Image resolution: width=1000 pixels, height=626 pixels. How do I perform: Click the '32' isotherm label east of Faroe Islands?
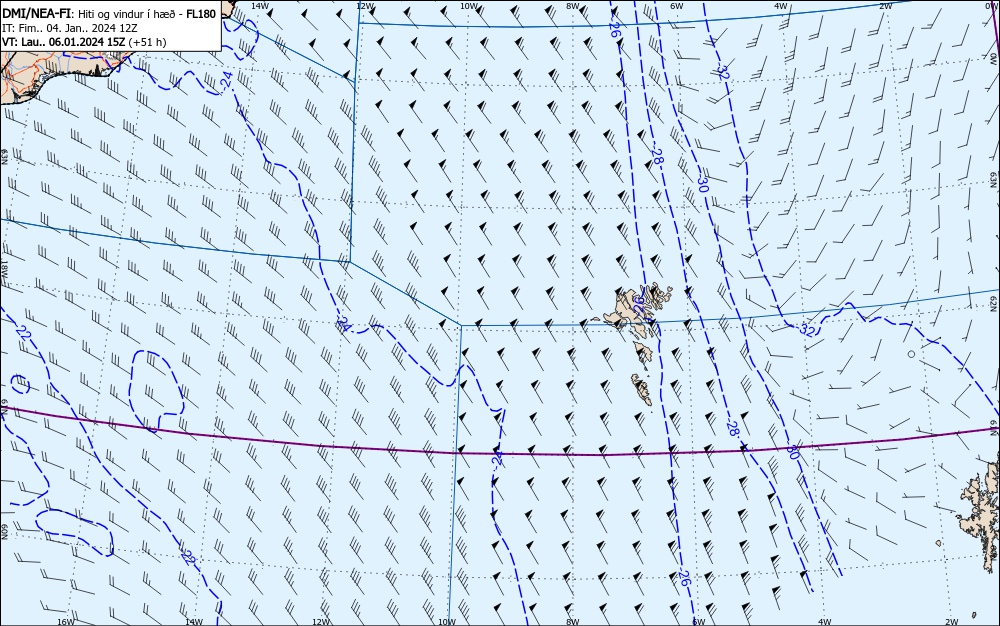pos(807,330)
